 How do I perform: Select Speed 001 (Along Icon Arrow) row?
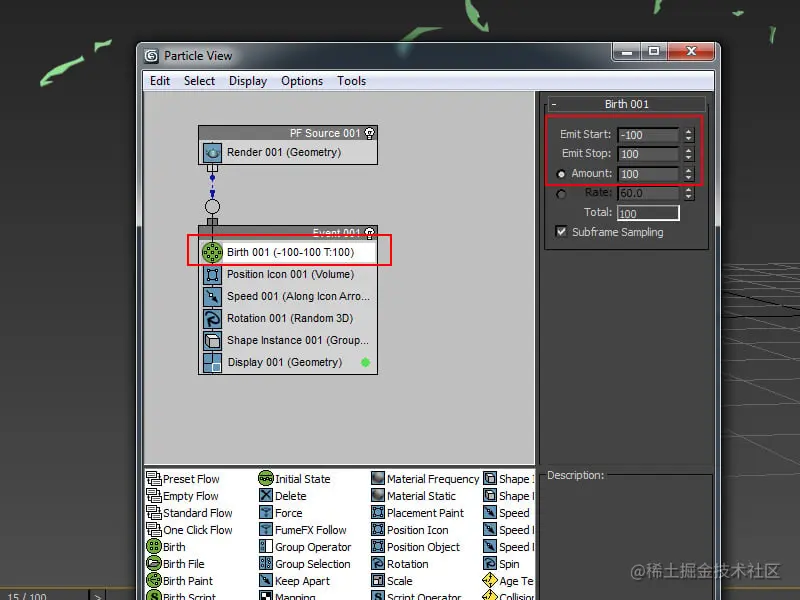coord(289,296)
